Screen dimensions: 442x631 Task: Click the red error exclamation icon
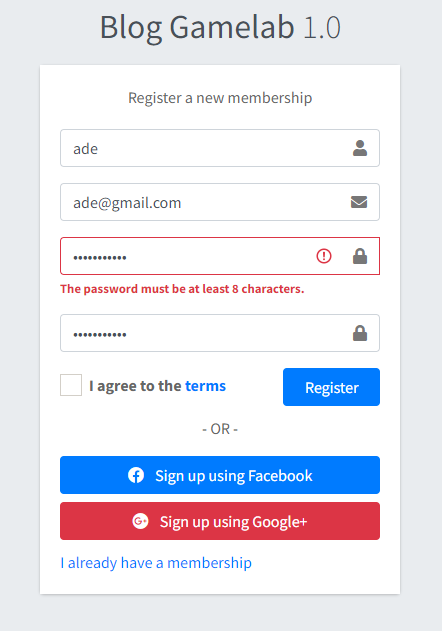pyautogui.click(x=324, y=256)
